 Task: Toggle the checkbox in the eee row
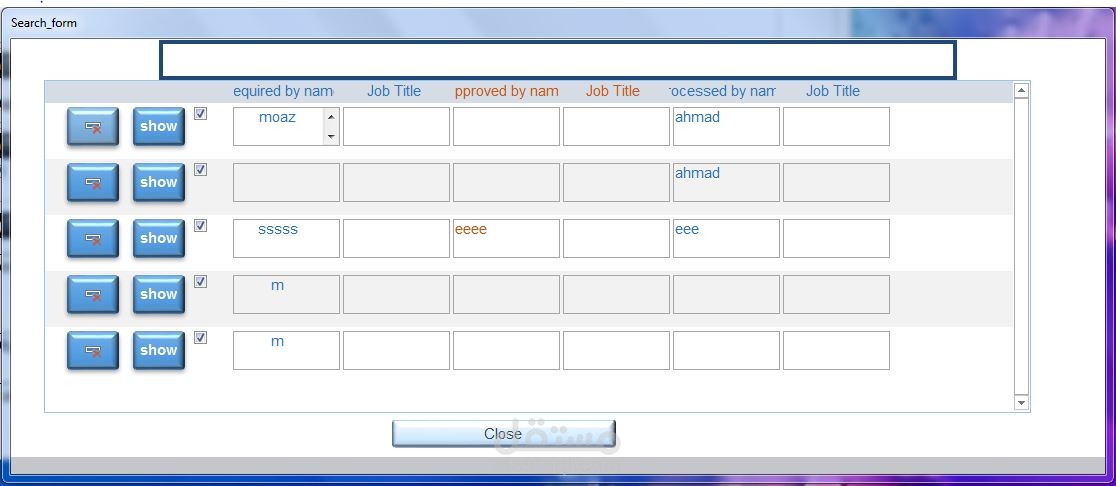pos(201,226)
